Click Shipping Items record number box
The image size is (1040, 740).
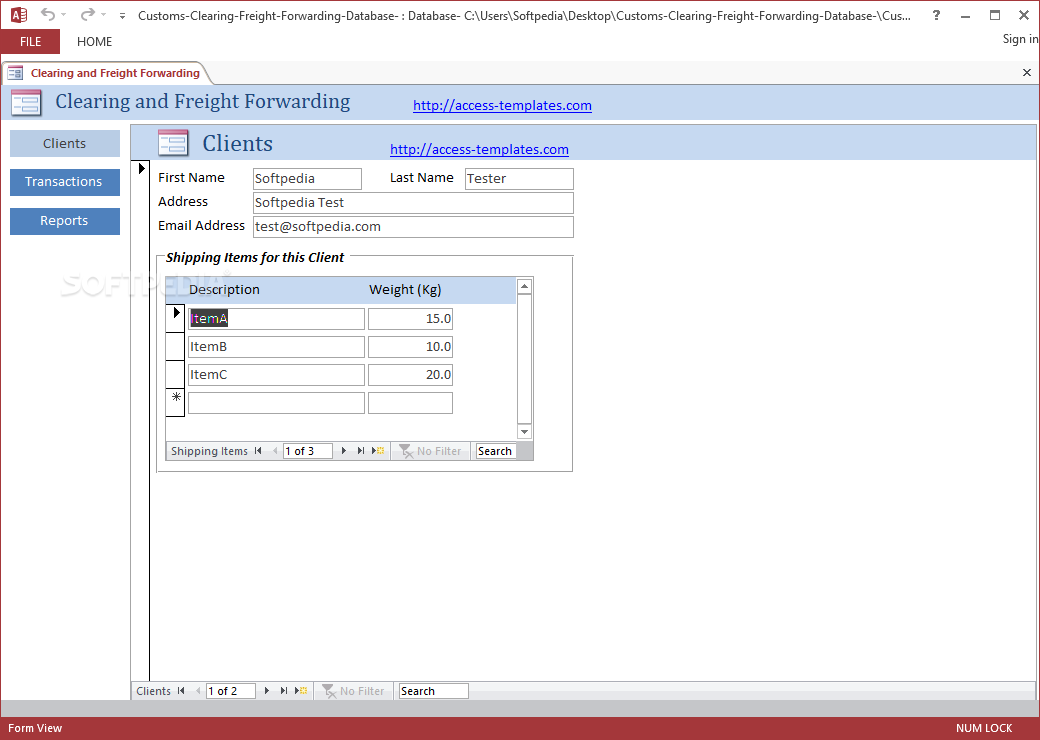point(308,451)
